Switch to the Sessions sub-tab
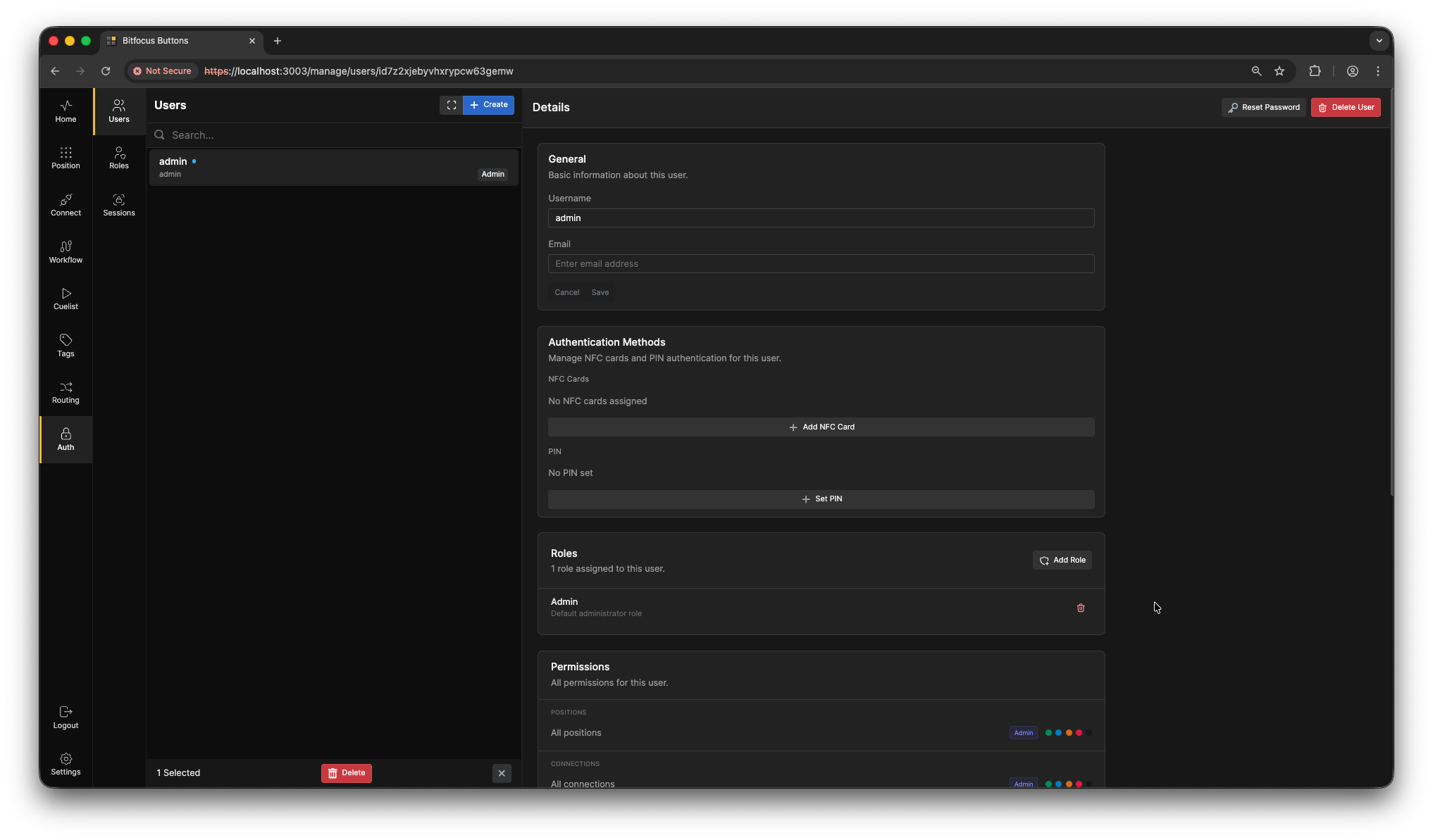The height and width of the screenshot is (840, 1433). point(119,205)
